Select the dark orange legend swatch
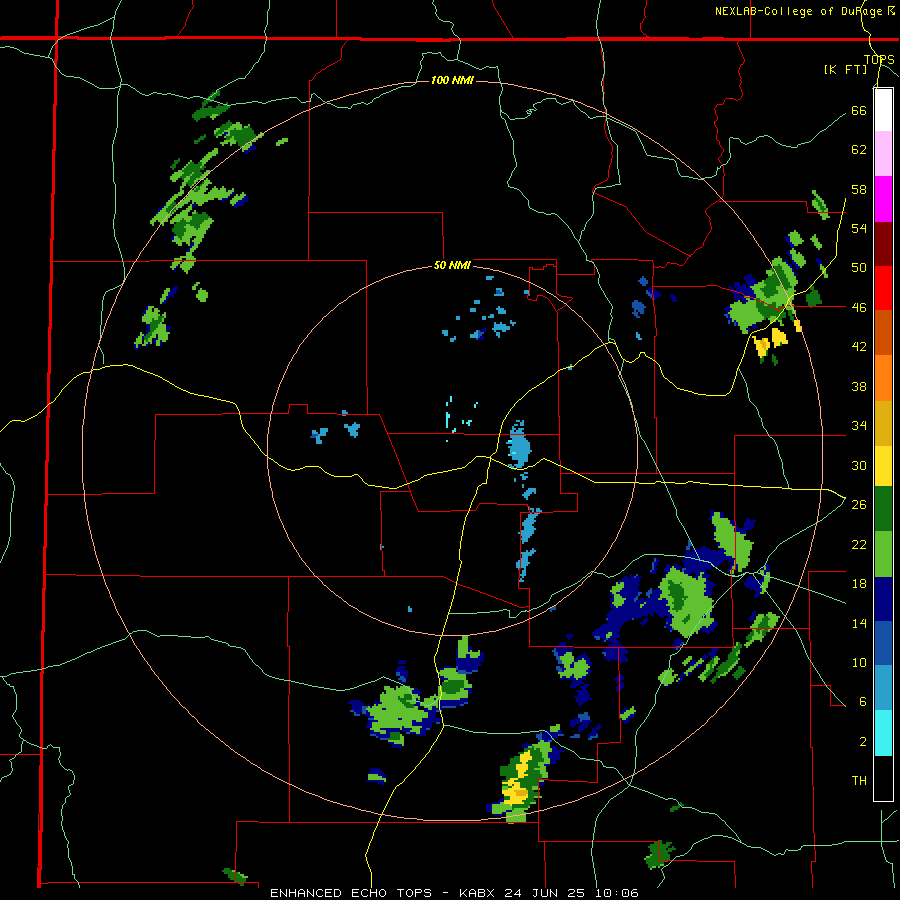900x900 pixels. (x=883, y=332)
